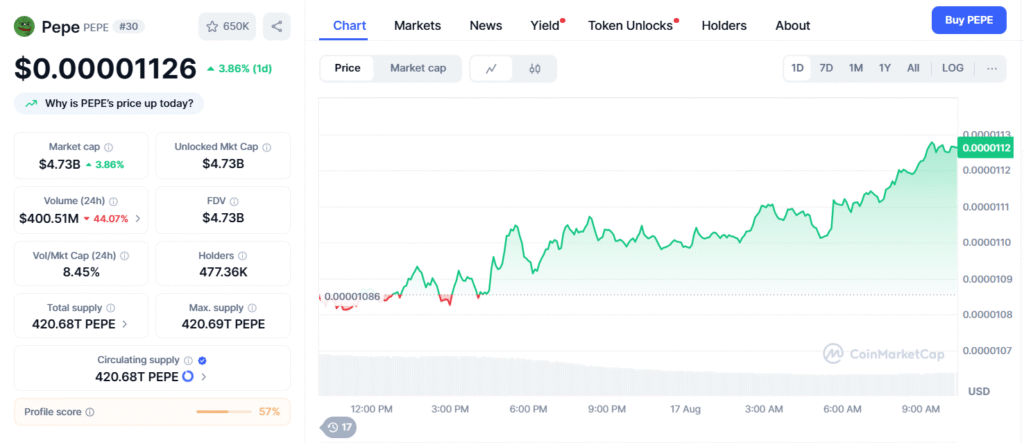Click the 477.36K holders value
The height and width of the screenshot is (443, 1024).
click(223, 272)
